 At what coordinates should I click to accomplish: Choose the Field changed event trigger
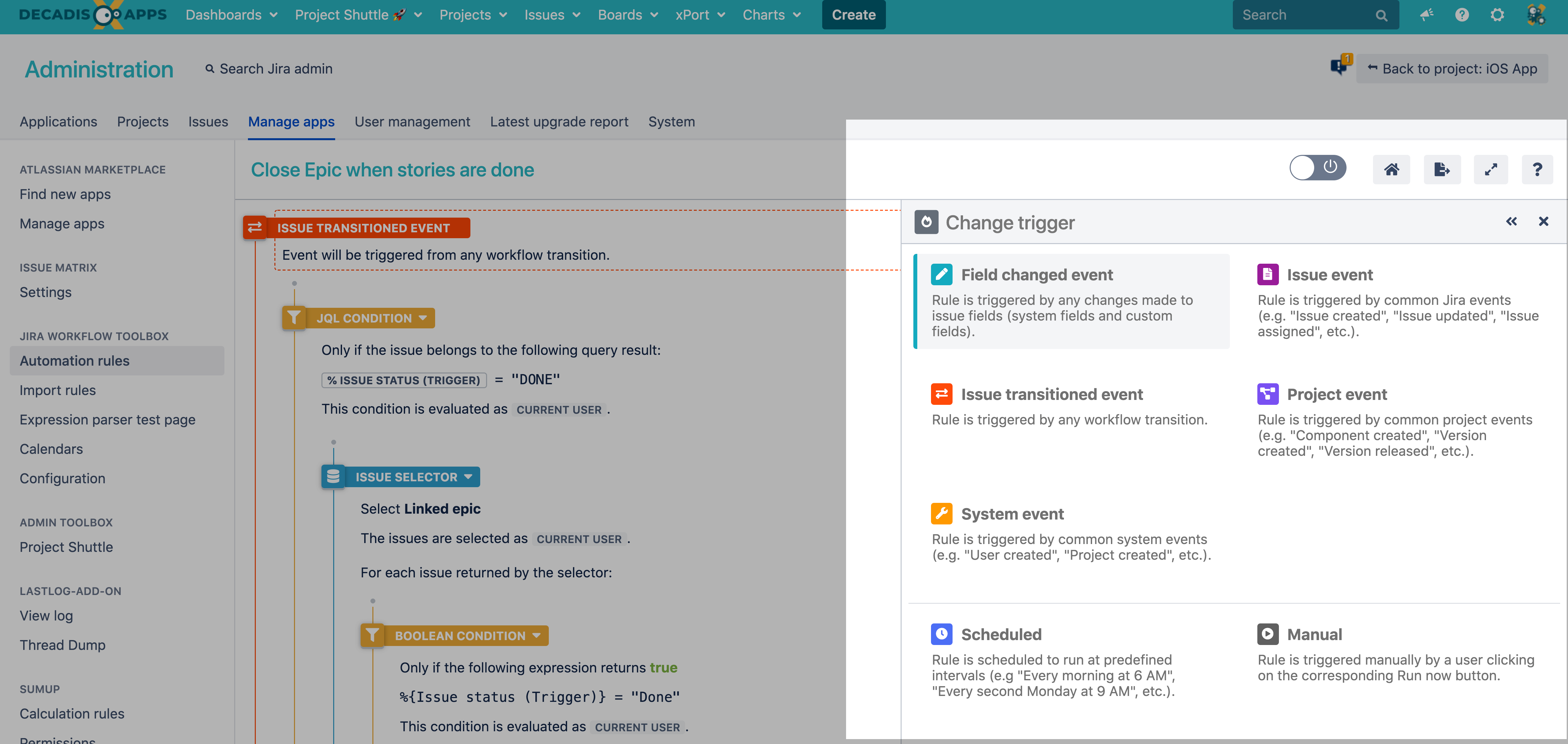point(1071,301)
